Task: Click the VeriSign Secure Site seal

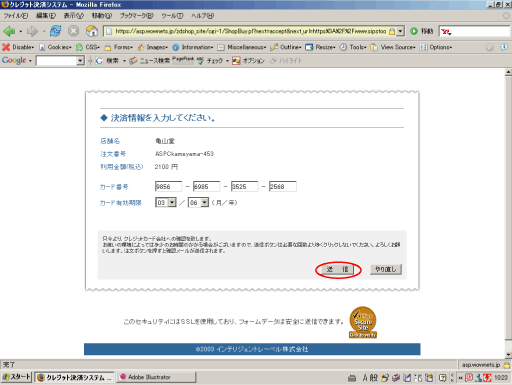Action: (363, 322)
